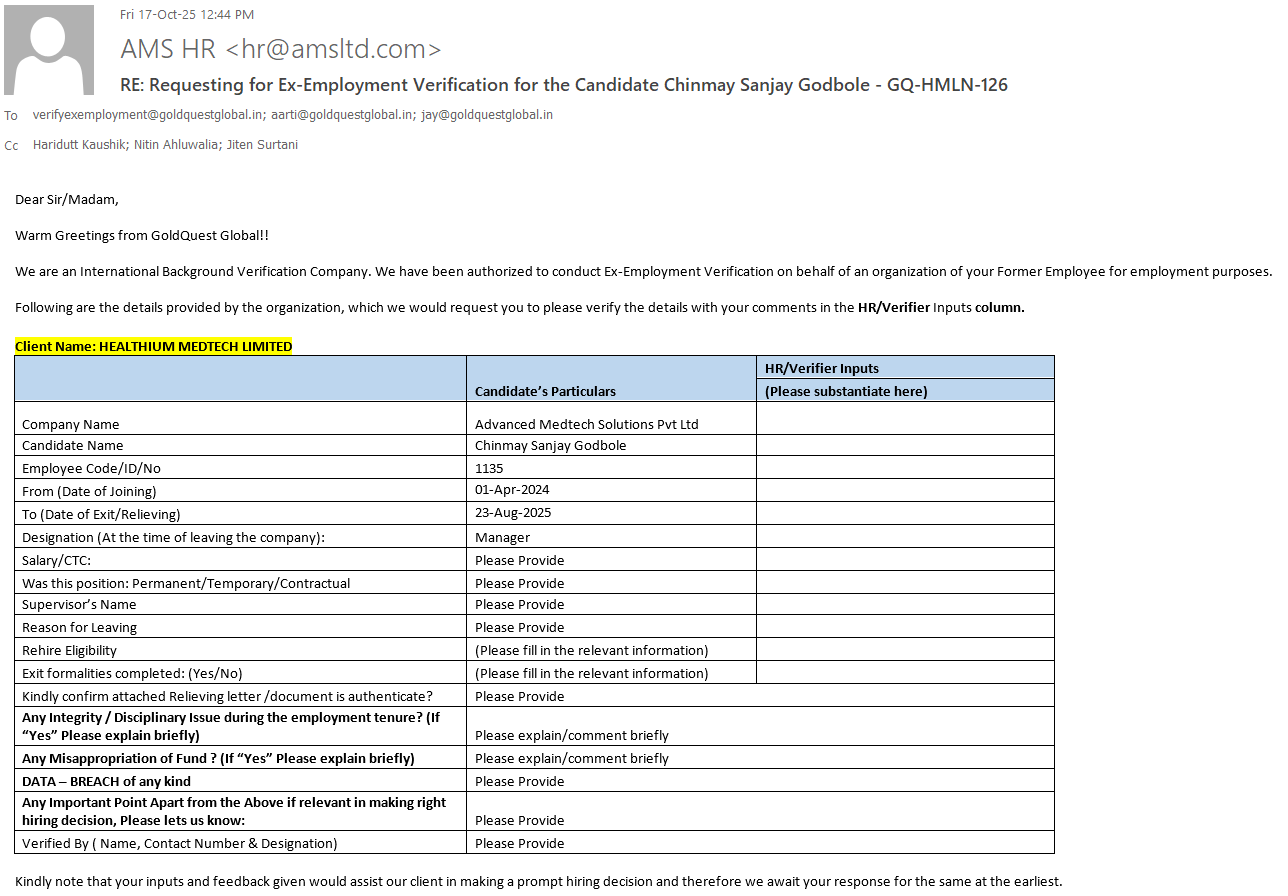
Task: Click the Candidate Name row label
Action: coord(73,445)
